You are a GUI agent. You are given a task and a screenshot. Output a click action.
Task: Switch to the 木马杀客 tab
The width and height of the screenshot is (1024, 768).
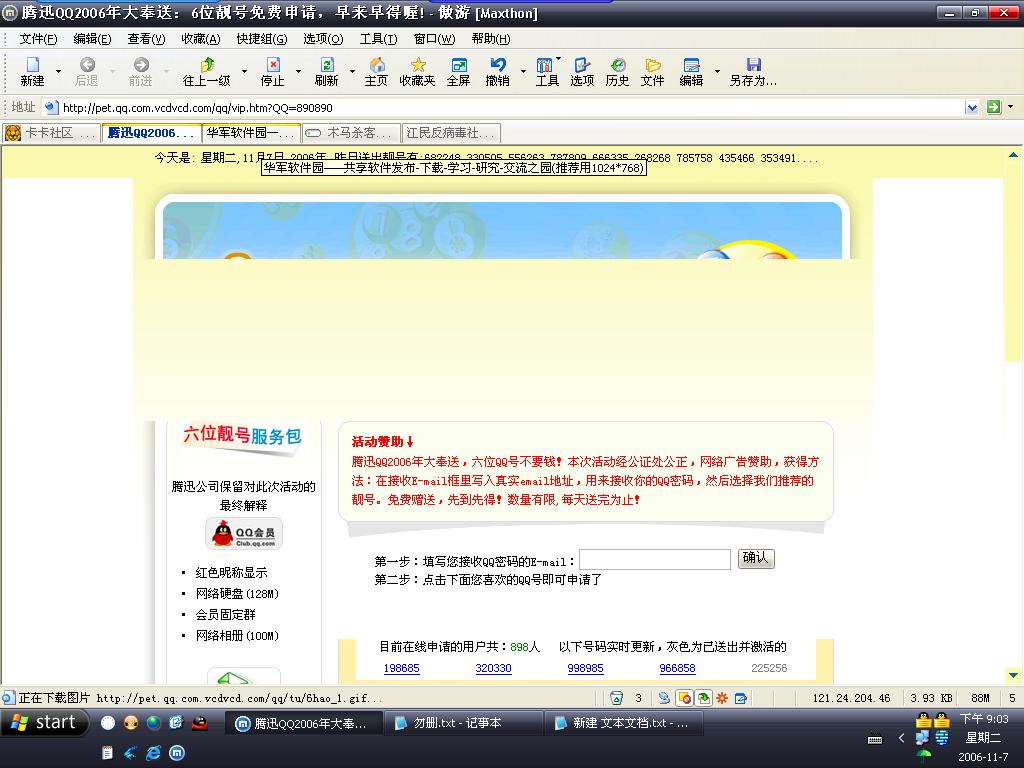click(350, 133)
